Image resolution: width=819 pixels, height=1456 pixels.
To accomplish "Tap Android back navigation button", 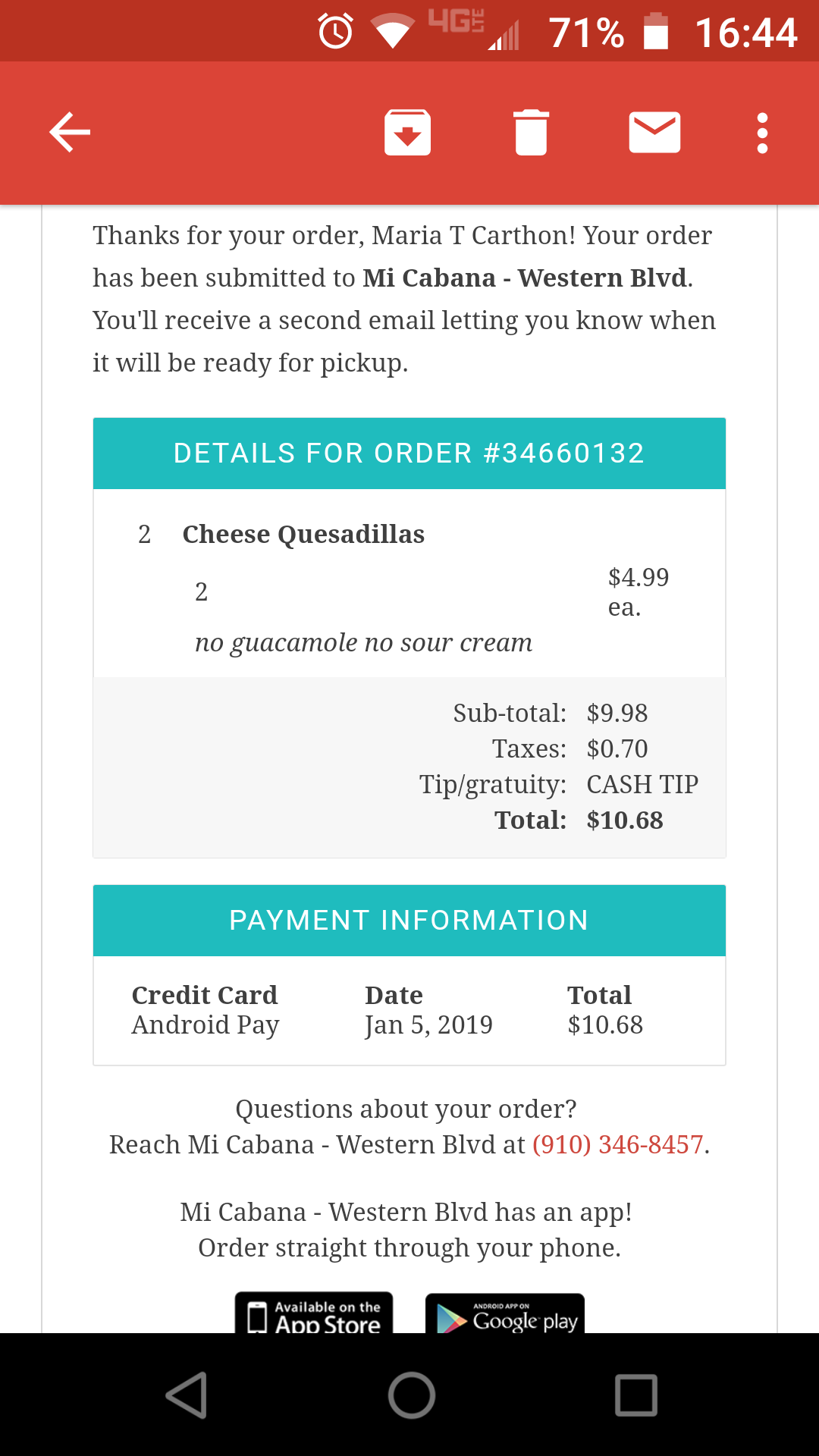I will point(186,1395).
